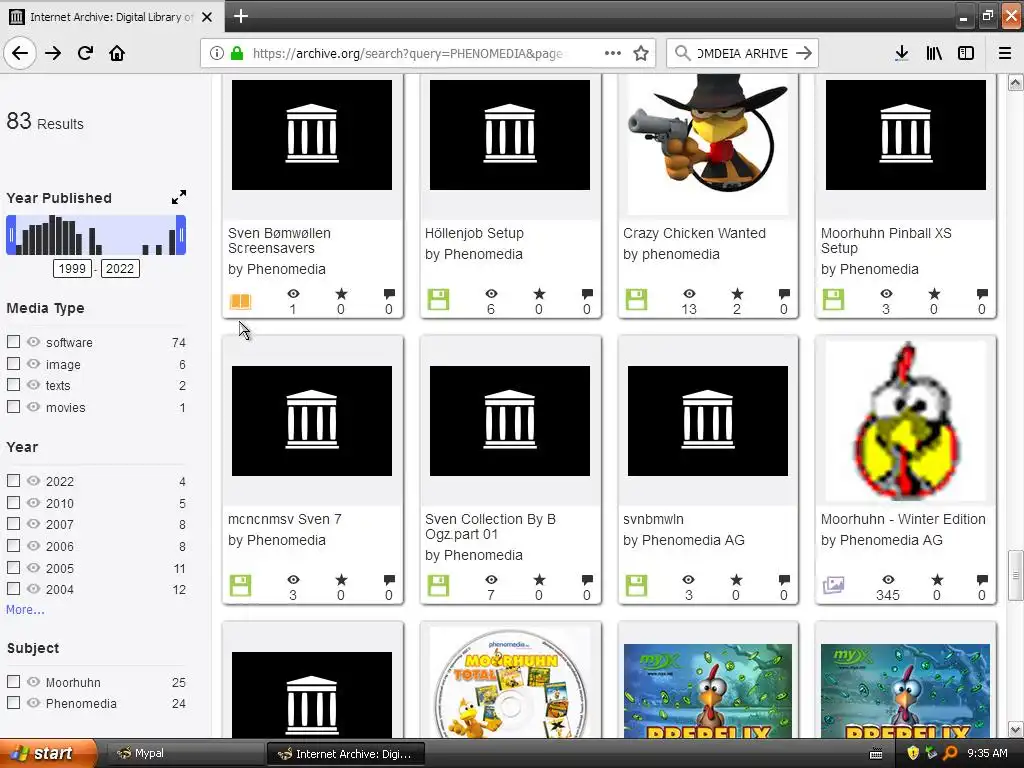This screenshot has height=768, width=1024.
Task: Adjust right handle of year range slider
Action: tap(182, 234)
